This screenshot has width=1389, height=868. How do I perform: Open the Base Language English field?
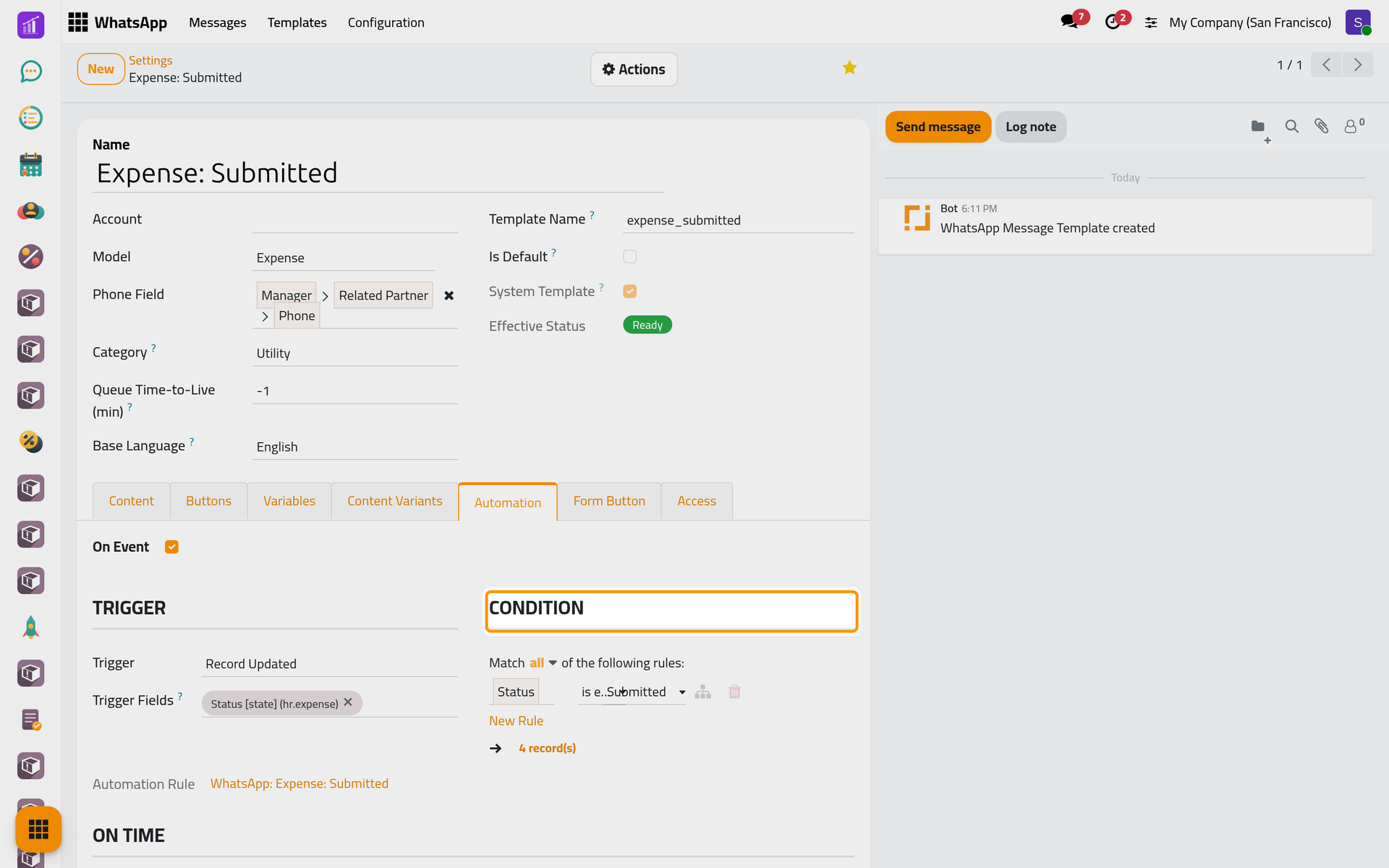point(354,447)
